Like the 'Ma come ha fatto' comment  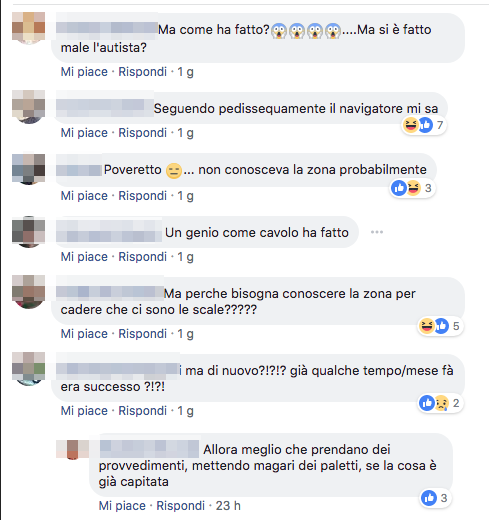click(x=84, y=72)
